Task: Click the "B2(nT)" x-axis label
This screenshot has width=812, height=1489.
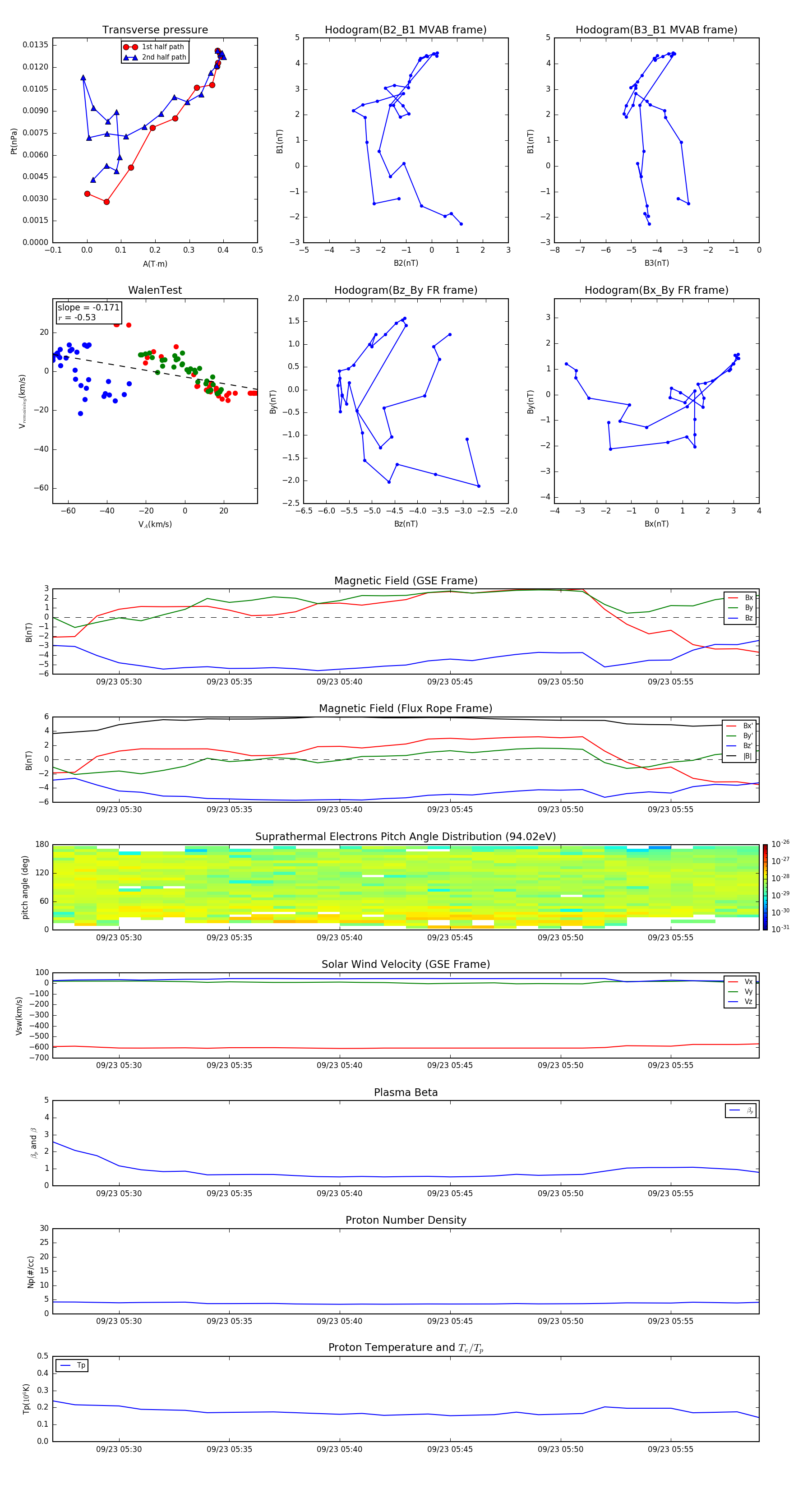Action: tap(406, 263)
